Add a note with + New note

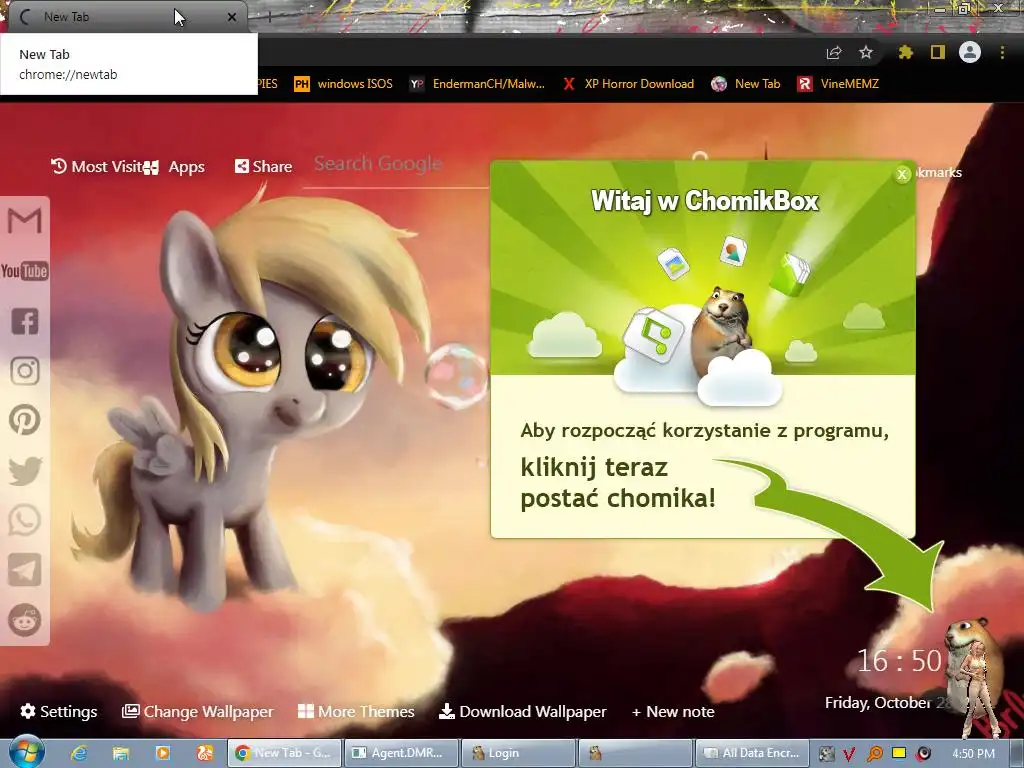click(x=673, y=711)
